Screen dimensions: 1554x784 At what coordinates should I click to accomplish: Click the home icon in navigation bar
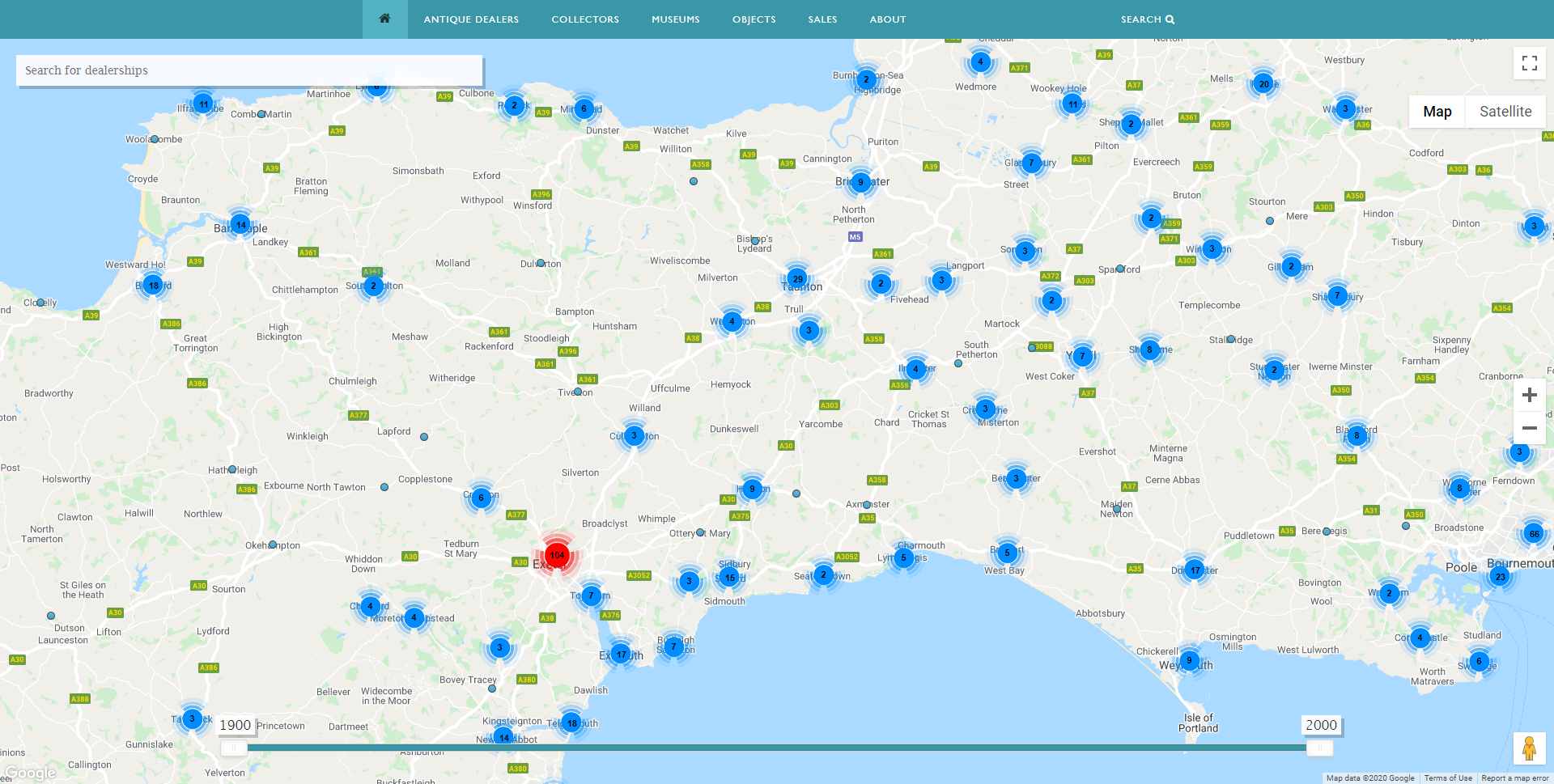(x=384, y=19)
